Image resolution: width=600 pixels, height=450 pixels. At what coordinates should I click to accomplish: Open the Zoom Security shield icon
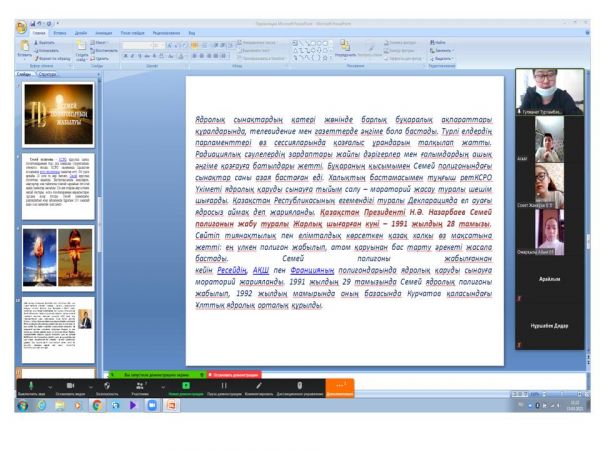108,385
